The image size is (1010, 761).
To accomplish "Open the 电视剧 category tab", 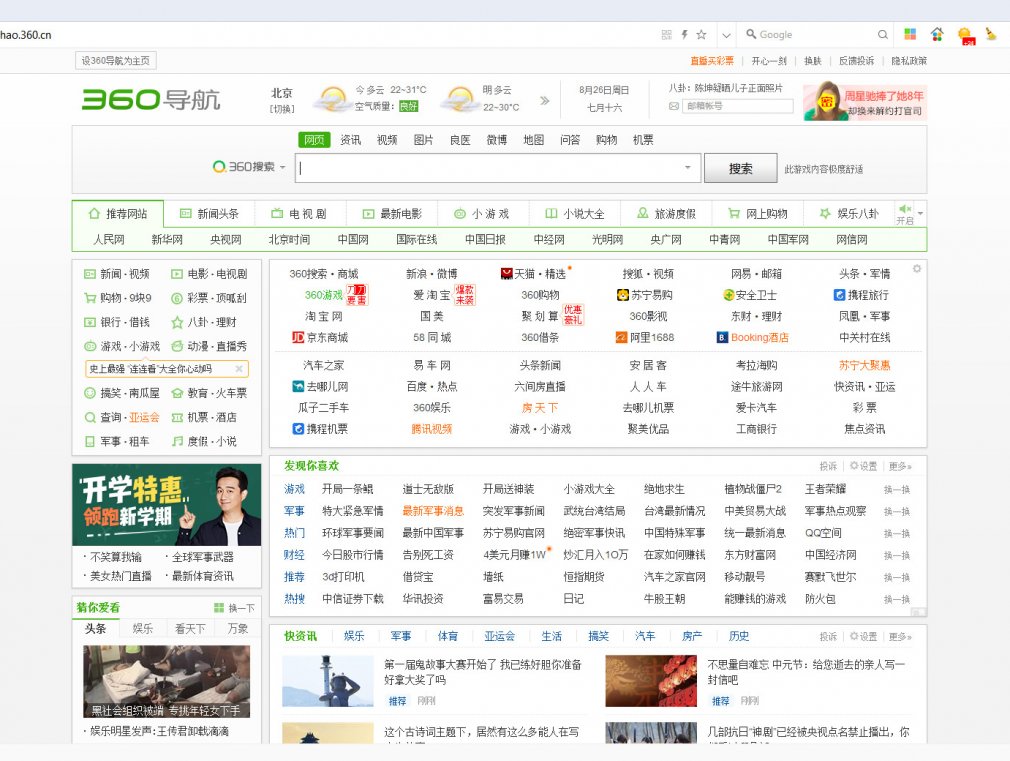I will [300, 214].
